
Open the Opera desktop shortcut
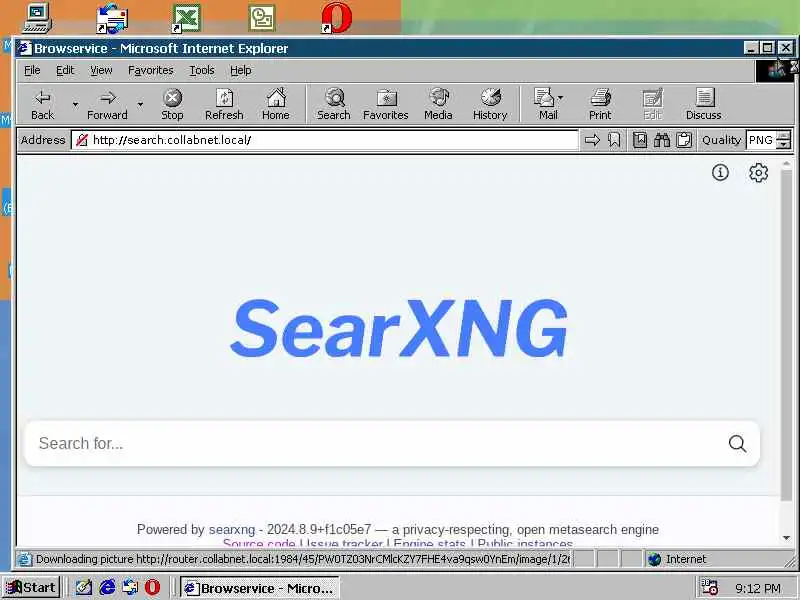coord(337,18)
